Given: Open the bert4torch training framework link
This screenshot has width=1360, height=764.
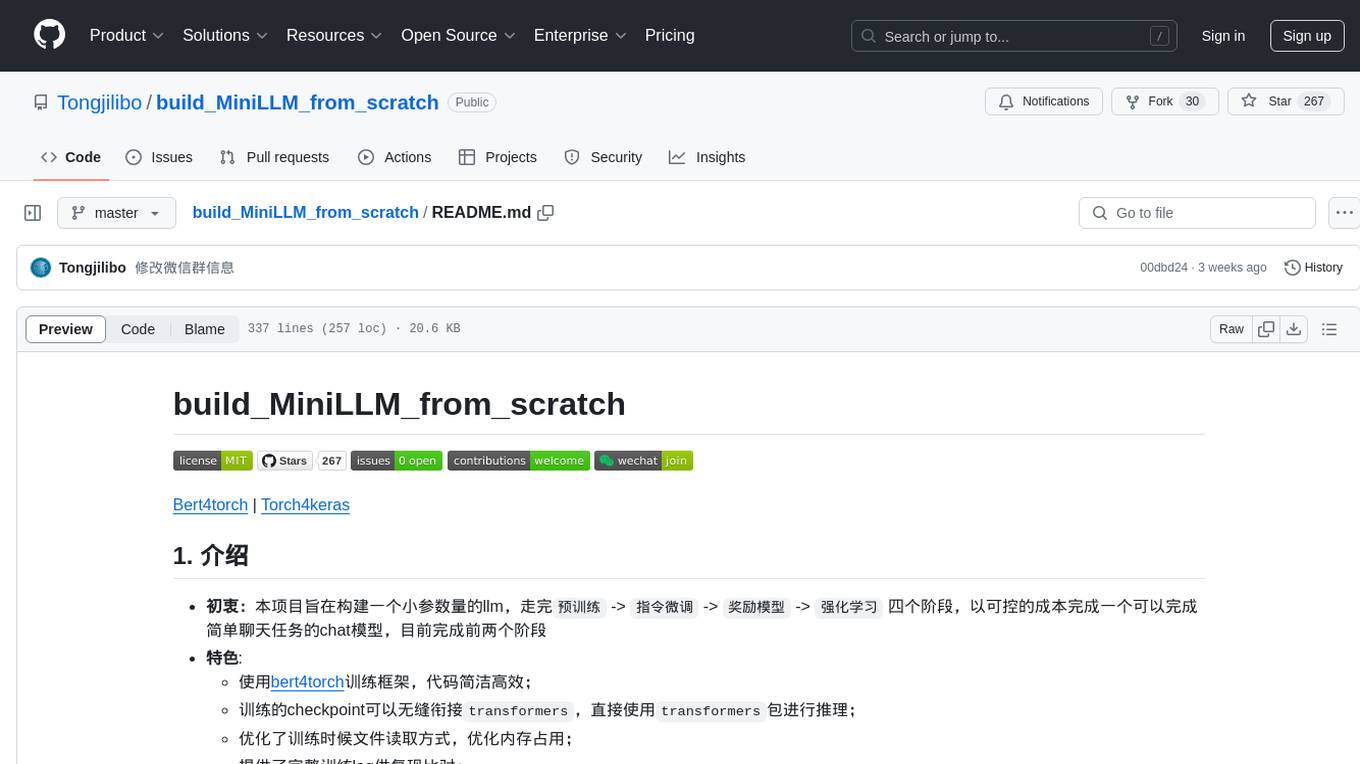Looking at the screenshot, I should (307, 682).
